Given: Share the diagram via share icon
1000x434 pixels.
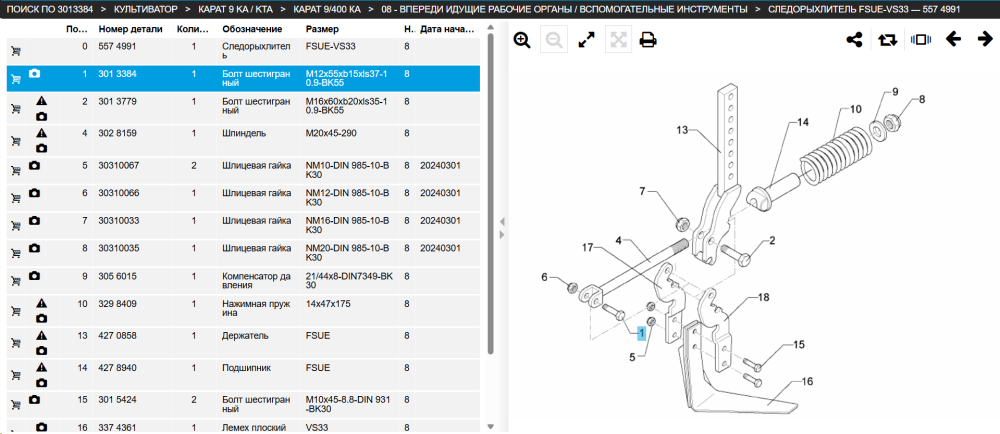Looking at the screenshot, I should 854,40.
